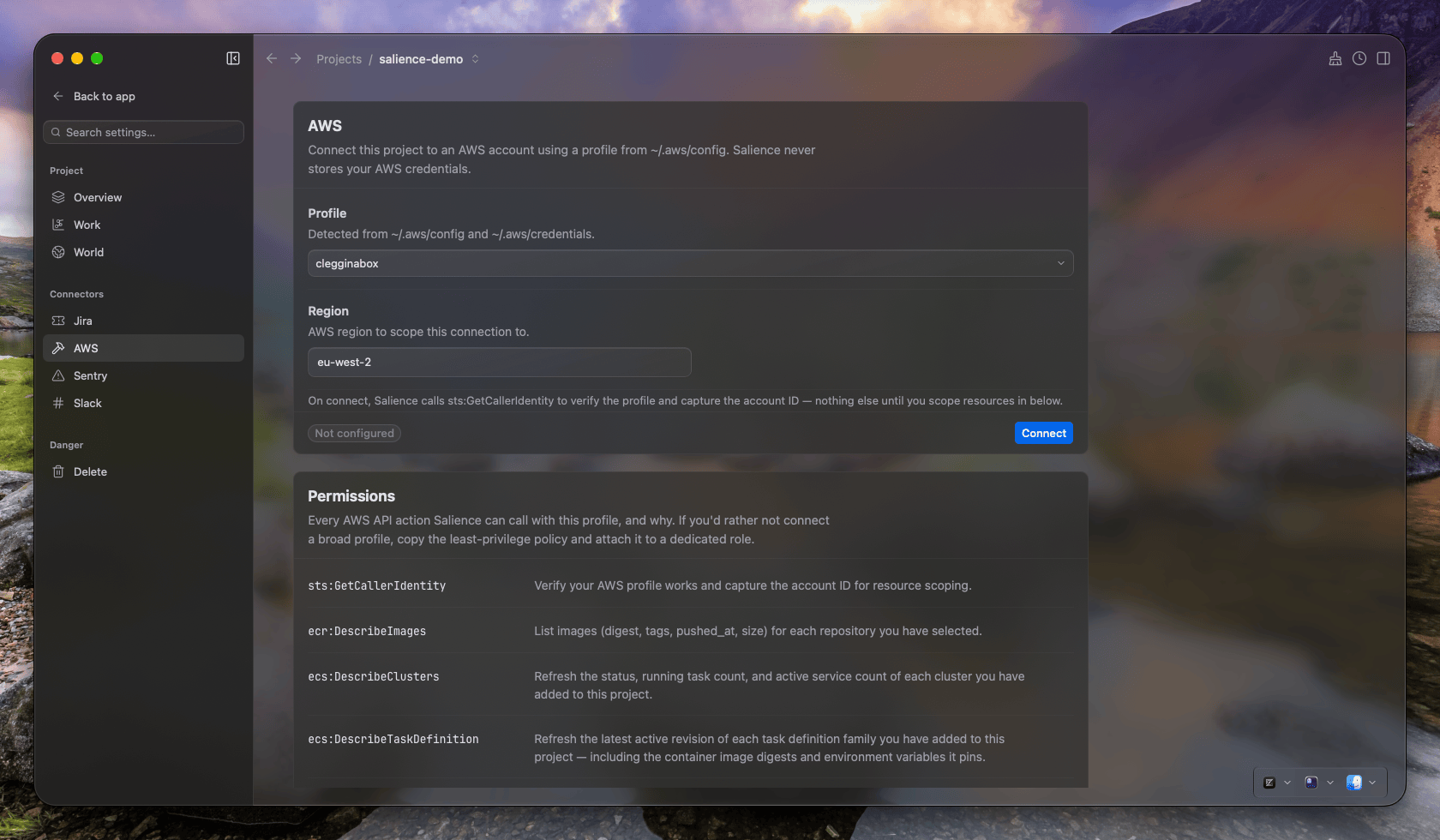Expand chevron next to Finder face icon
Screen dimensions: 1440x840
pos(1372,783)
